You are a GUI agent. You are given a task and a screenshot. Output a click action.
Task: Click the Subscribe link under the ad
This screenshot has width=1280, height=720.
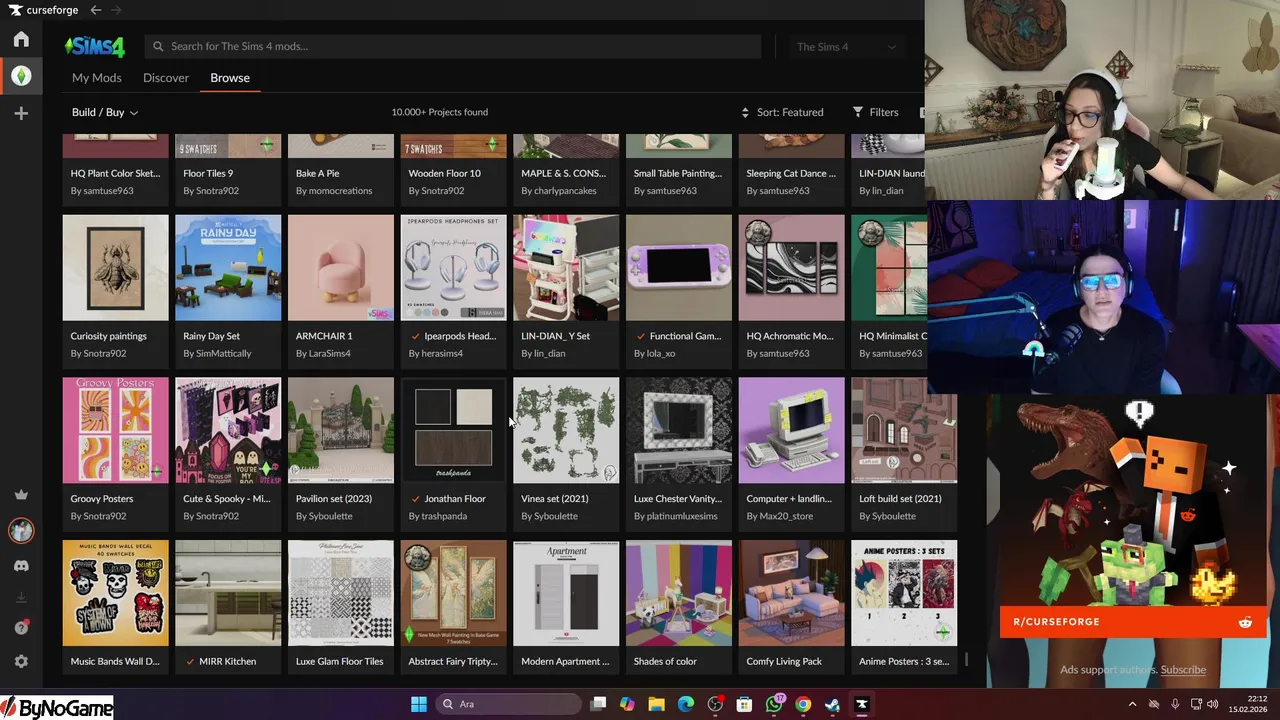[x=1183, y=670]
